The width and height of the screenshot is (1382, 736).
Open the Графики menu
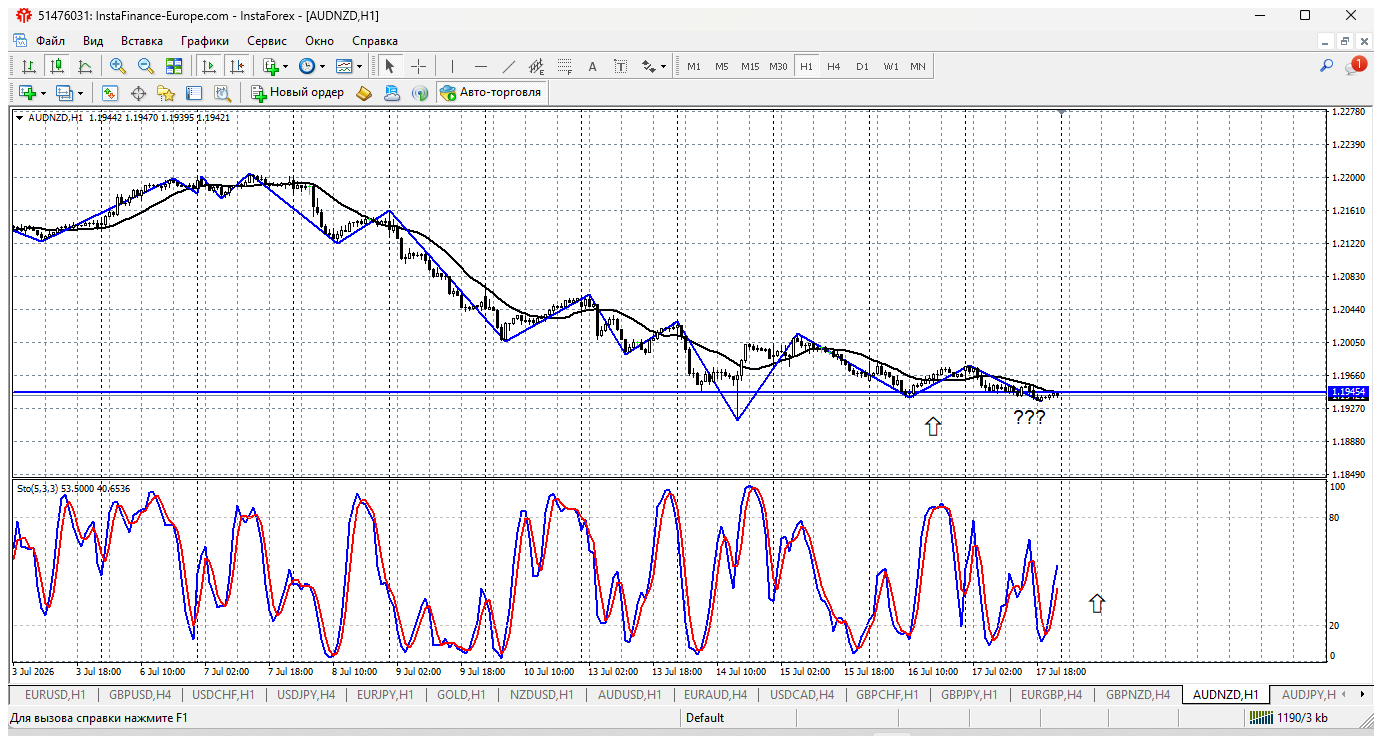click(205, 41)
